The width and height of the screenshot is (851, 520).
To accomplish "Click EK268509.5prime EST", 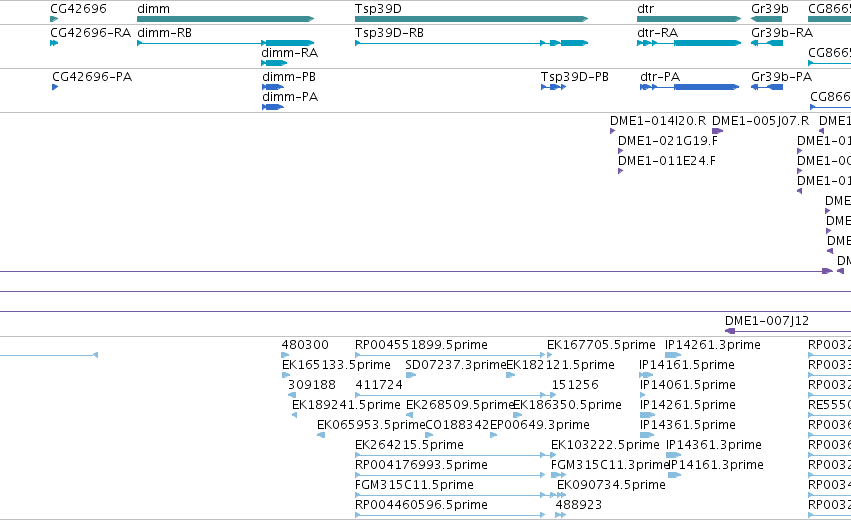I will pyautogui.click(x=409, y=415).
